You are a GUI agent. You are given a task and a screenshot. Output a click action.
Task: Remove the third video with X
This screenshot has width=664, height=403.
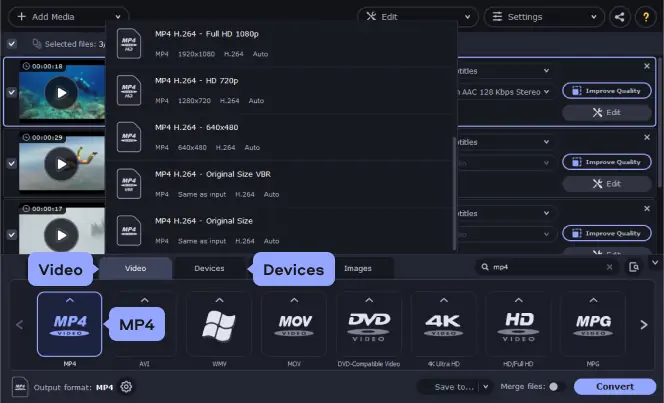[x=647, y=208]
